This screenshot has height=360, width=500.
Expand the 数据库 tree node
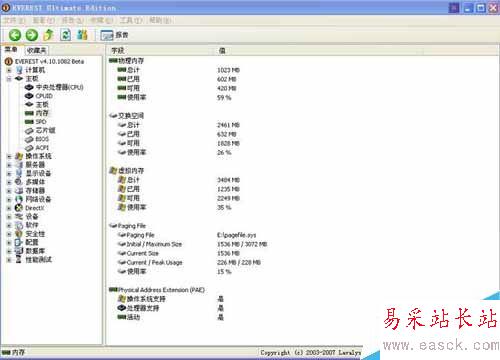tap(9, 251)
